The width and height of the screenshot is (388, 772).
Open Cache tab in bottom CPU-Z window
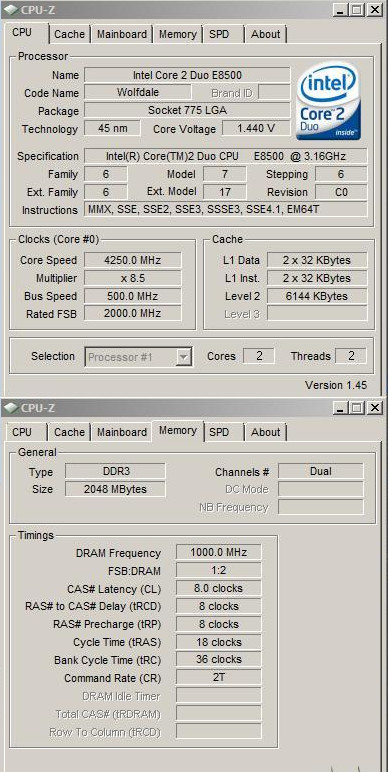[x=69, y=432]
